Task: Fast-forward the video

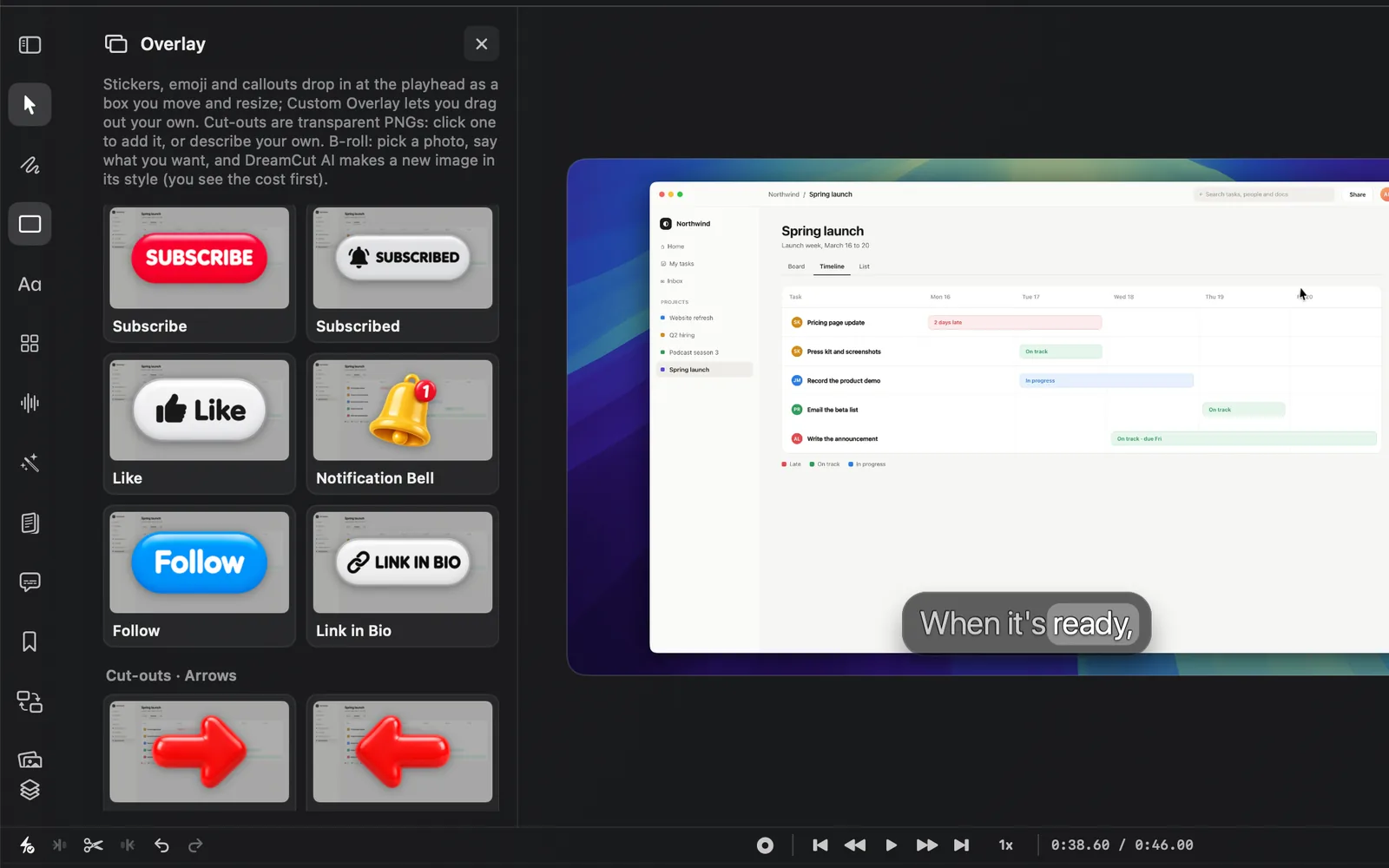Action: coord(926,845)
